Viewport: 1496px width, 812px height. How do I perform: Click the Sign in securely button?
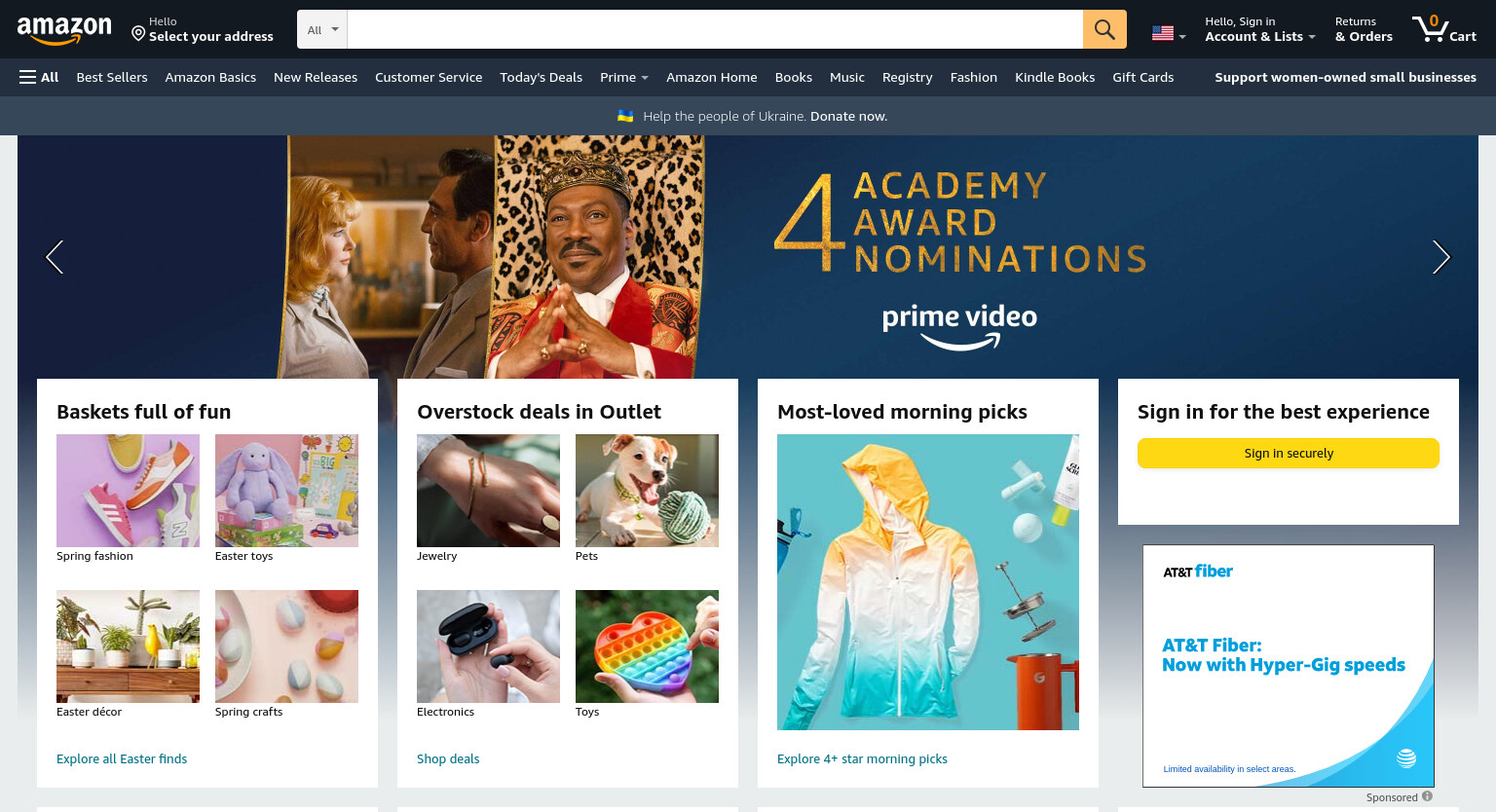click(1289, 454)
